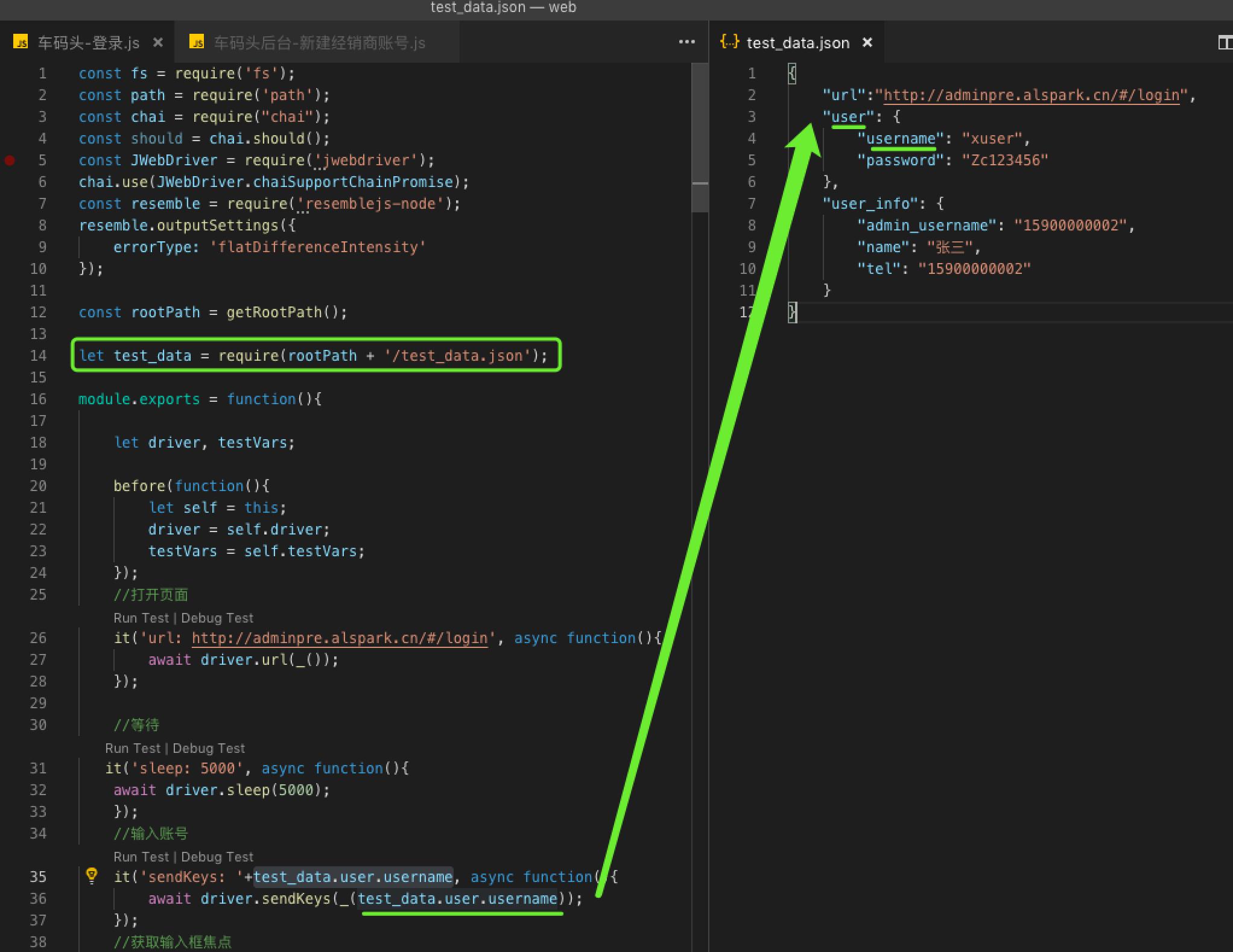Click the 'flatDifferenceIntensity' string
1233x952 pixels.
tap(318, 247)
